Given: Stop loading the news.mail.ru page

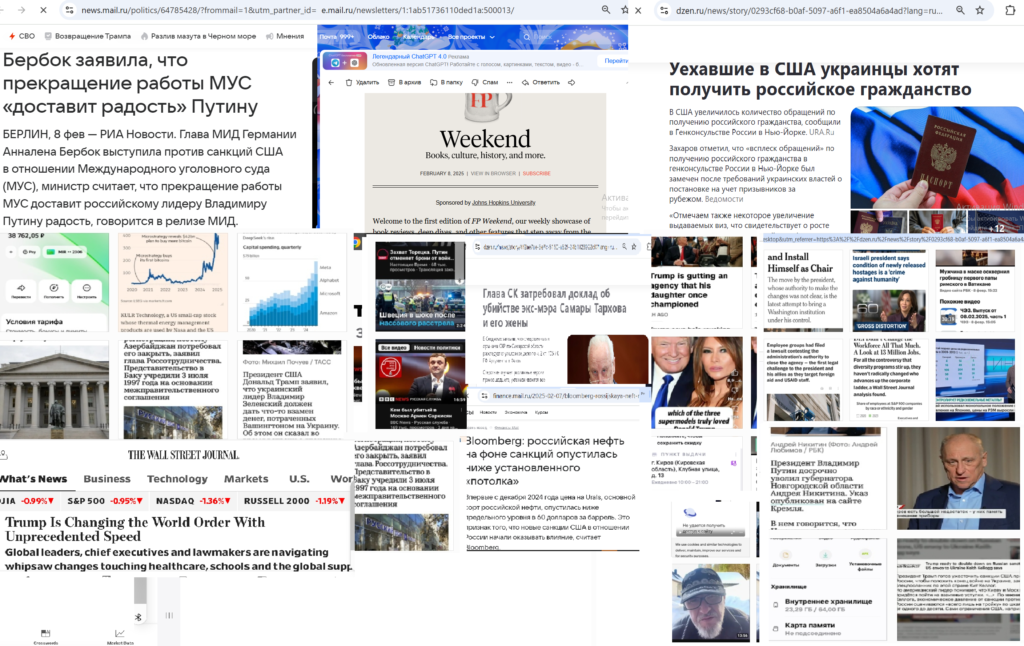Looking at the screenshot, I should [x=43, y=10].
